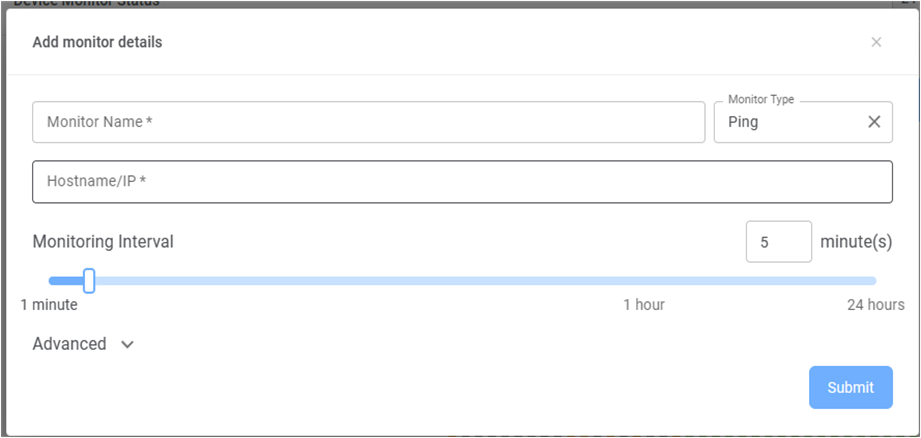This screenshot has height=438, width=921.
Task: Open the Monitor Type dropdown showing Ping
Action: pyautogui.click(x=785, y=123)
